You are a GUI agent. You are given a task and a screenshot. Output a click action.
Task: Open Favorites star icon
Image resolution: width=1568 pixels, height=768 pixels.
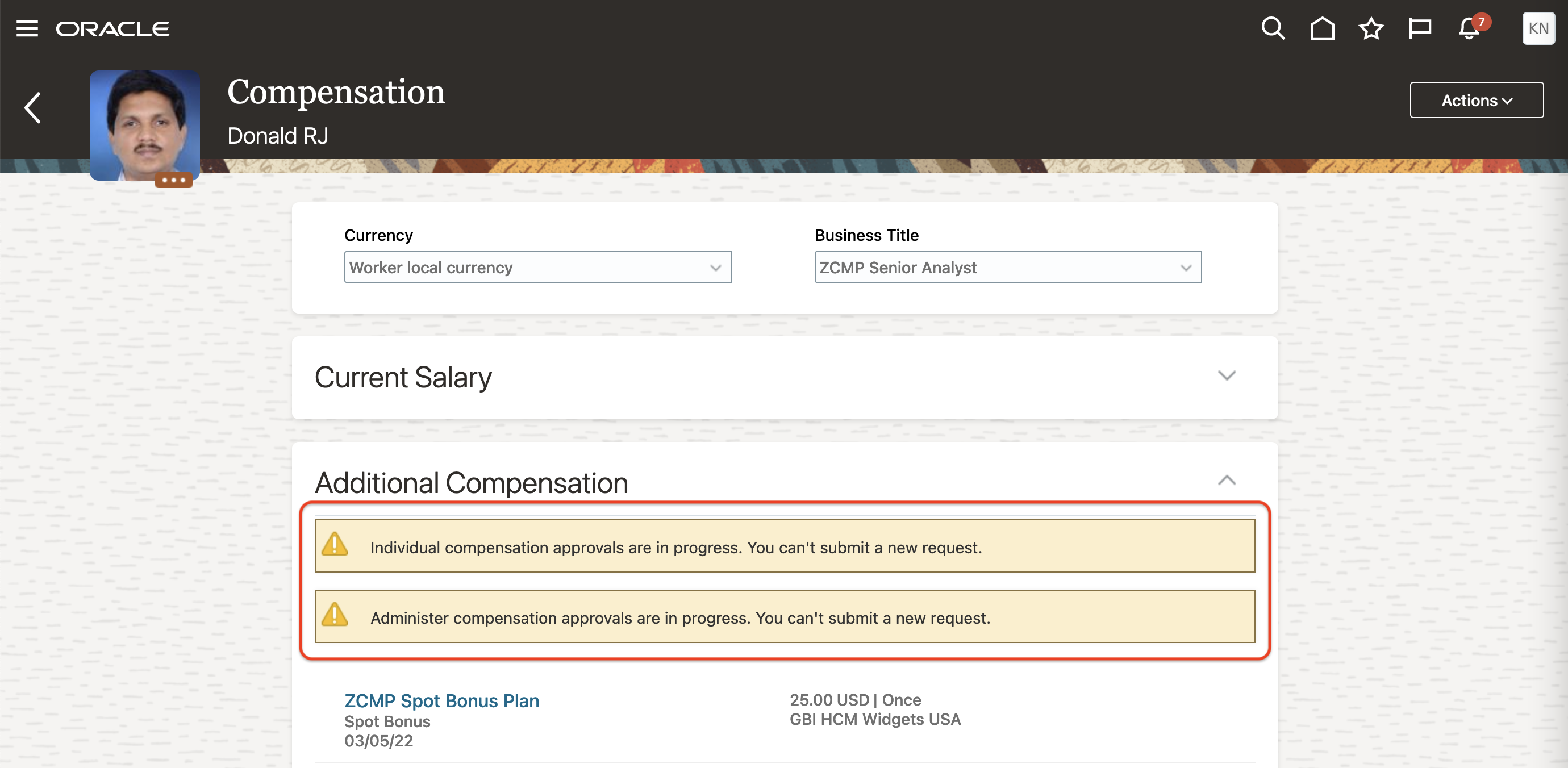1371,28
